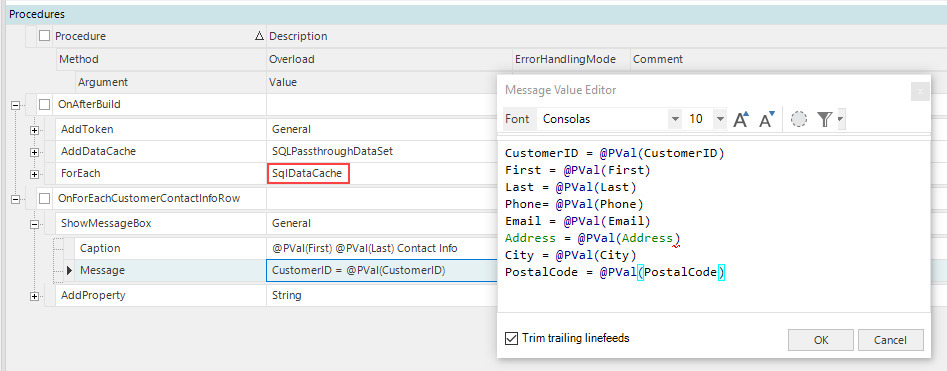
Task: Open the font size 10 dropdown
Action: 719,119
